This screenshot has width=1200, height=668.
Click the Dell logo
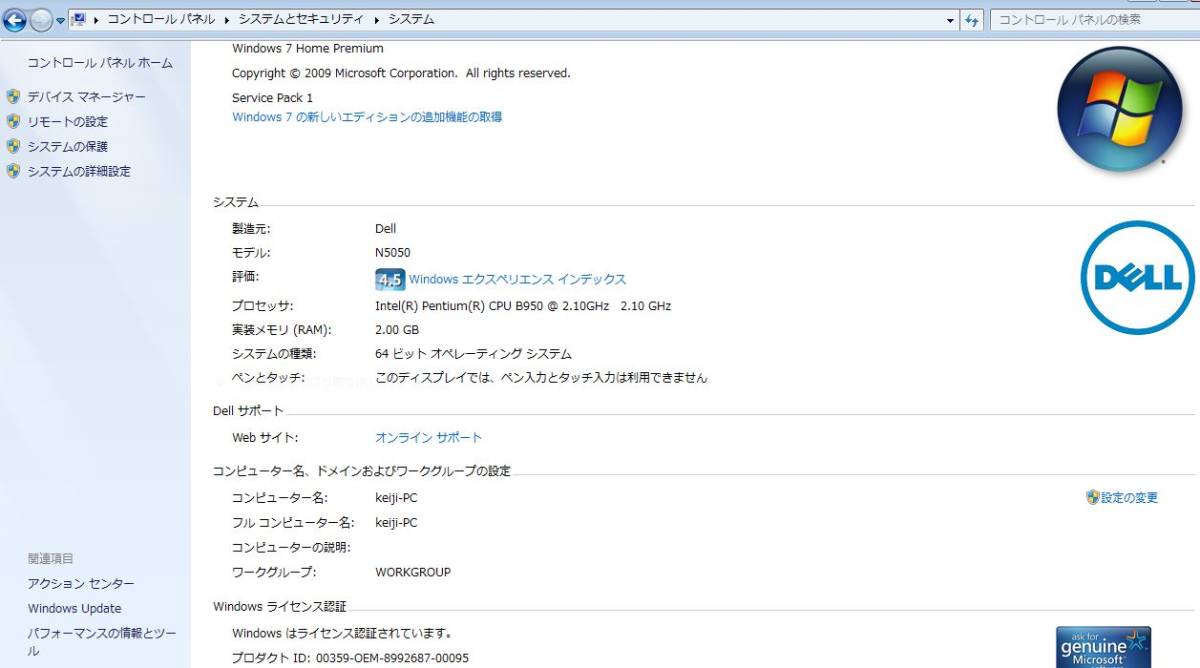tap(1137, 278)
